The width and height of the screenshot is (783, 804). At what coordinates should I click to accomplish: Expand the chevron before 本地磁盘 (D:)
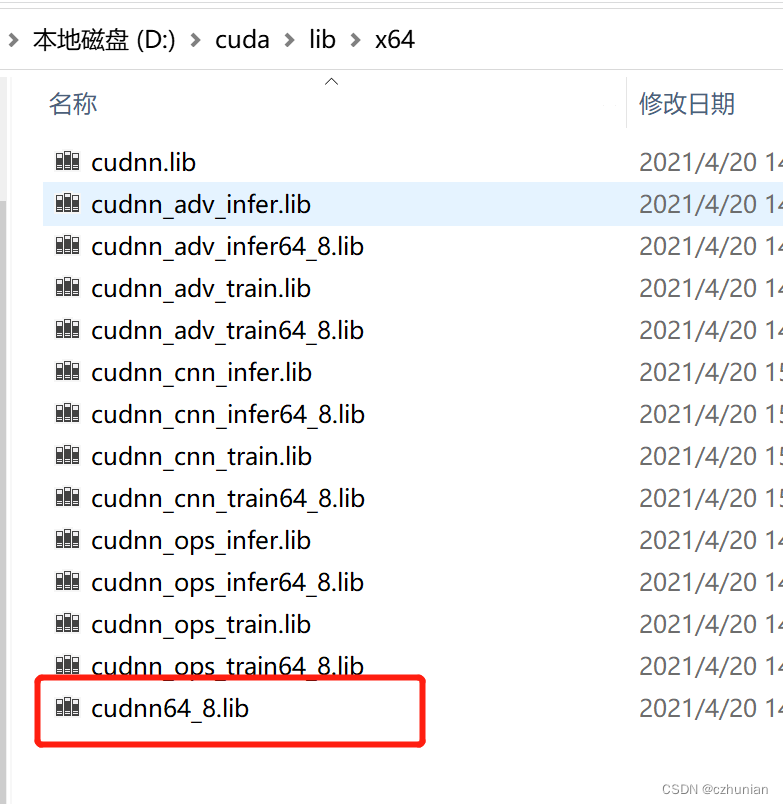point(13,40)
